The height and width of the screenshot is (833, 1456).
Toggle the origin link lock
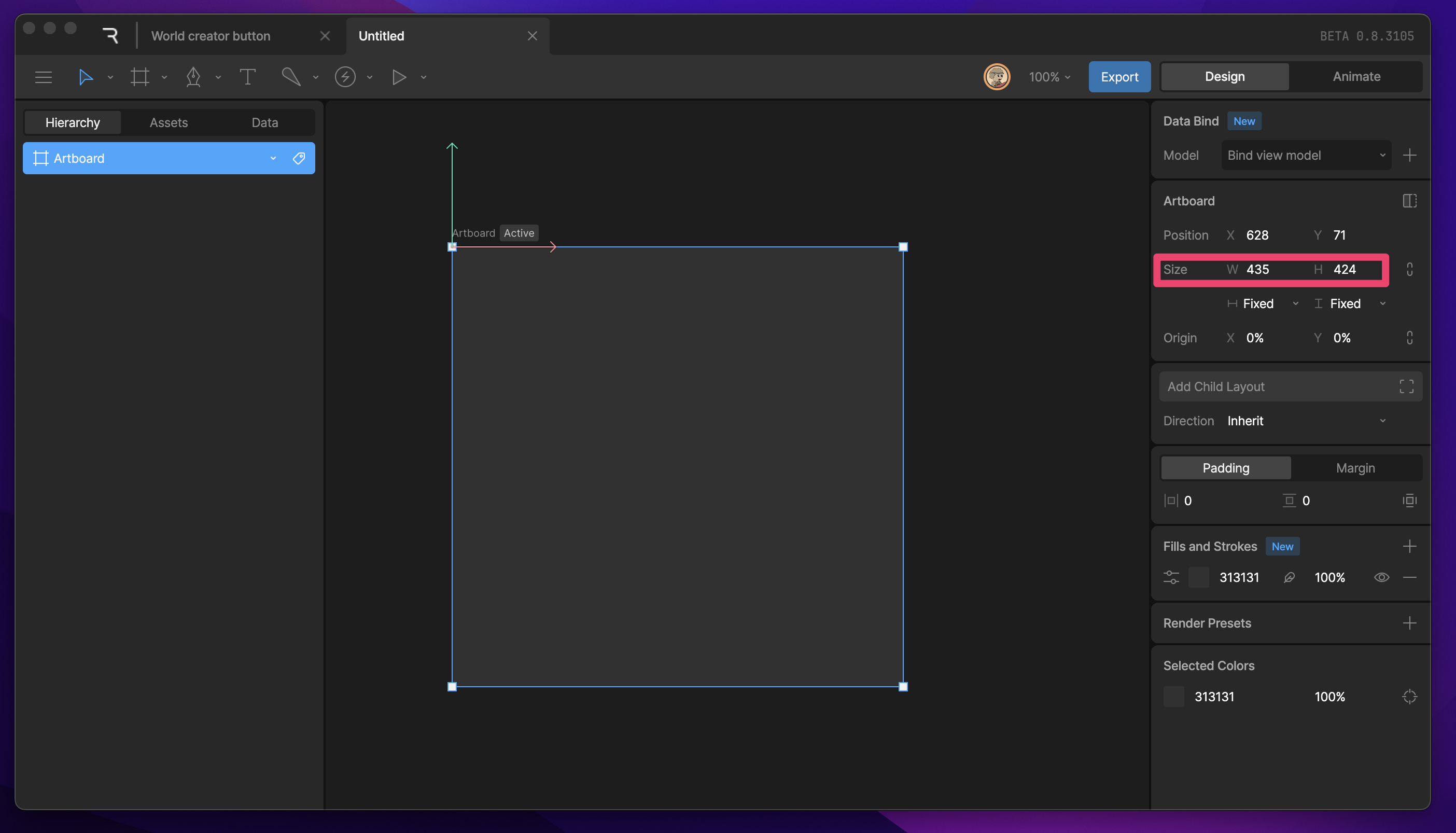coord(1409,338)
